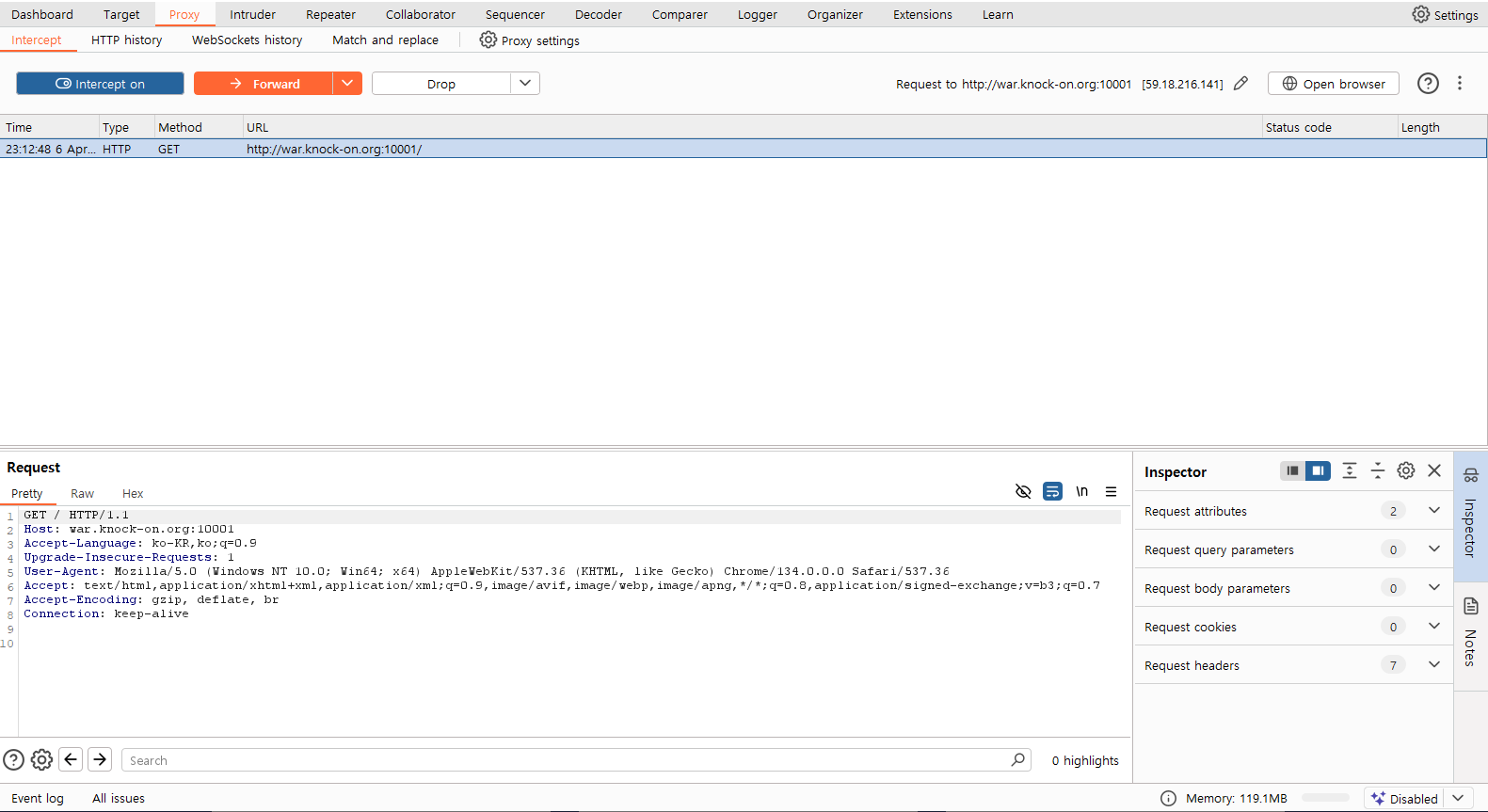Image resolution: width=1488 pixels, height=812 pixels.
Task: Expand Request query parameters section
Action: tap(1433, 549)
